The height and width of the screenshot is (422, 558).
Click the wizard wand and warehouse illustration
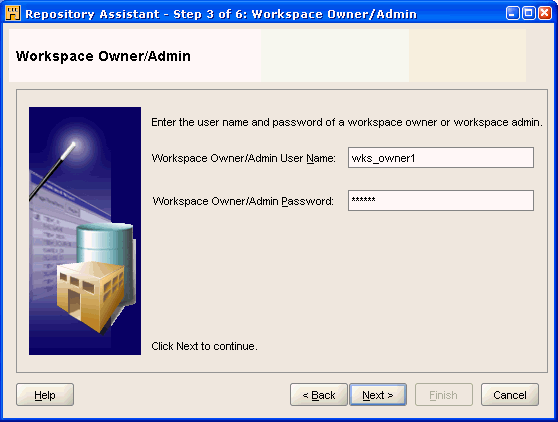(85, 231)
